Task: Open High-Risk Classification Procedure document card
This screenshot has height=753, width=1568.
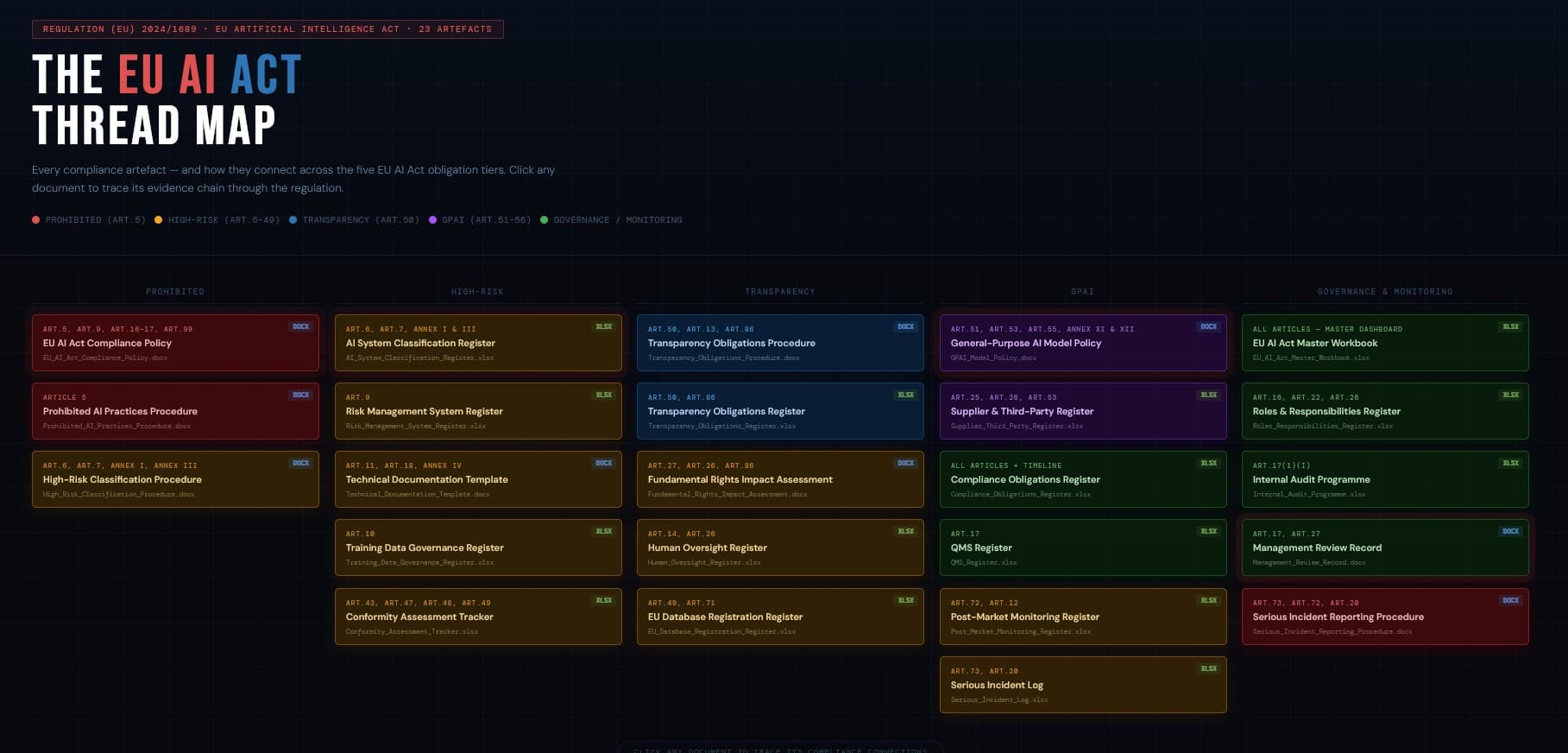Action: pos(175,479)
